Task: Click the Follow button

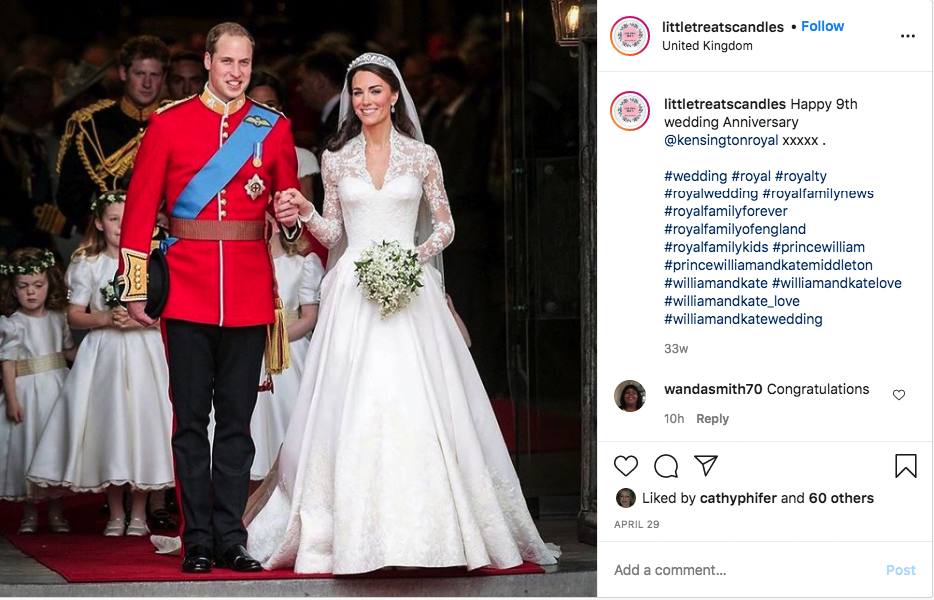Action: [822, 26]
